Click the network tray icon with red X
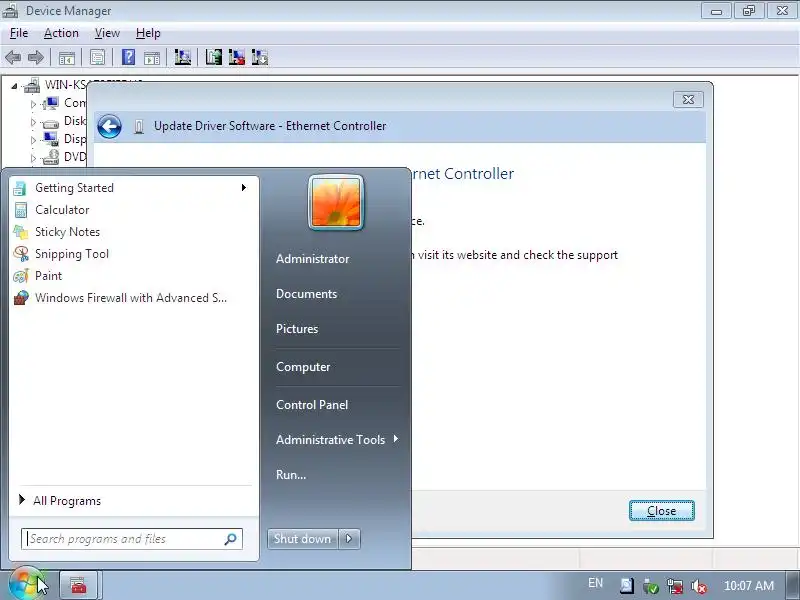The image size is (800, 600). tap(674, 586)
